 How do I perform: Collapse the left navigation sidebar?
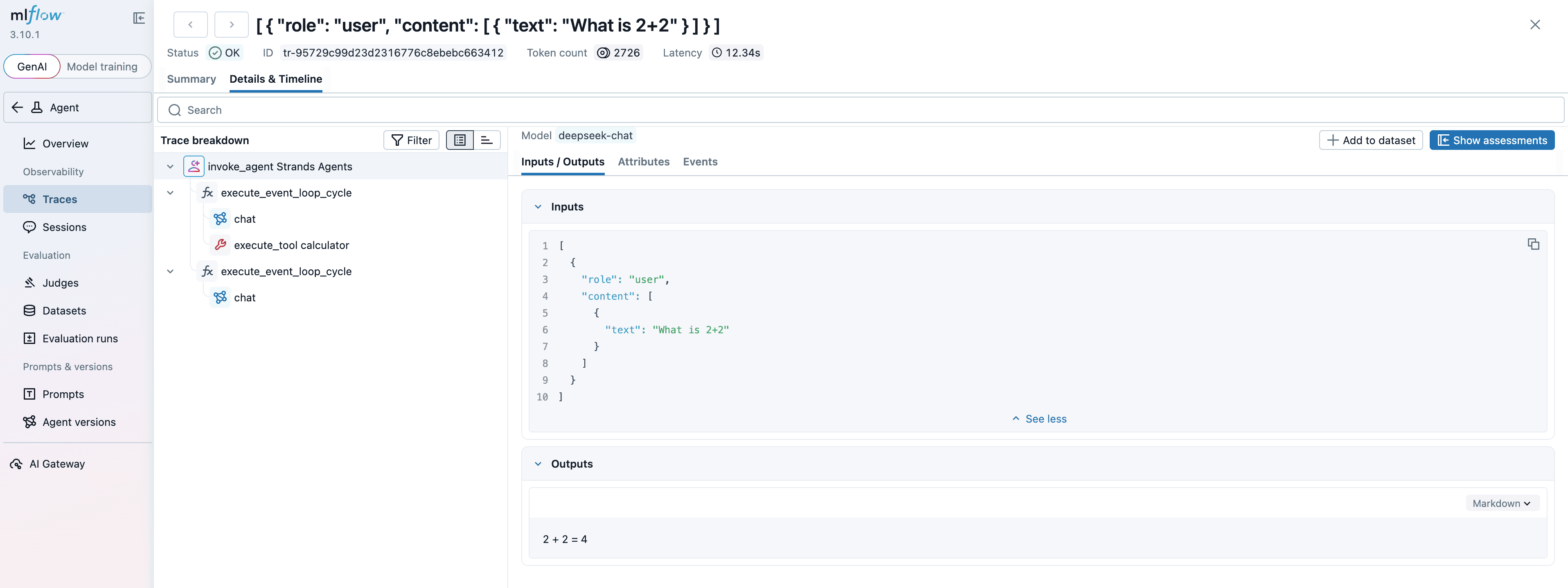139,18
